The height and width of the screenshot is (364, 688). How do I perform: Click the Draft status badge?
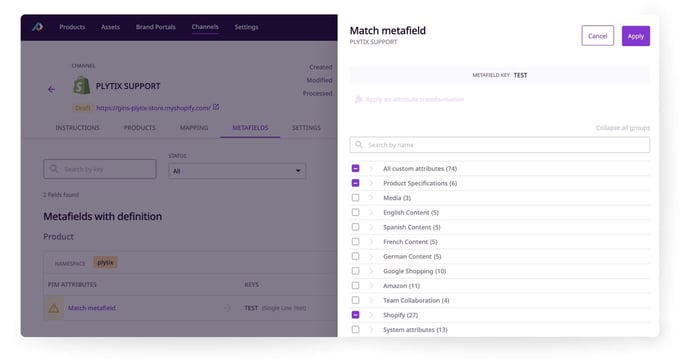coord(82,107)
